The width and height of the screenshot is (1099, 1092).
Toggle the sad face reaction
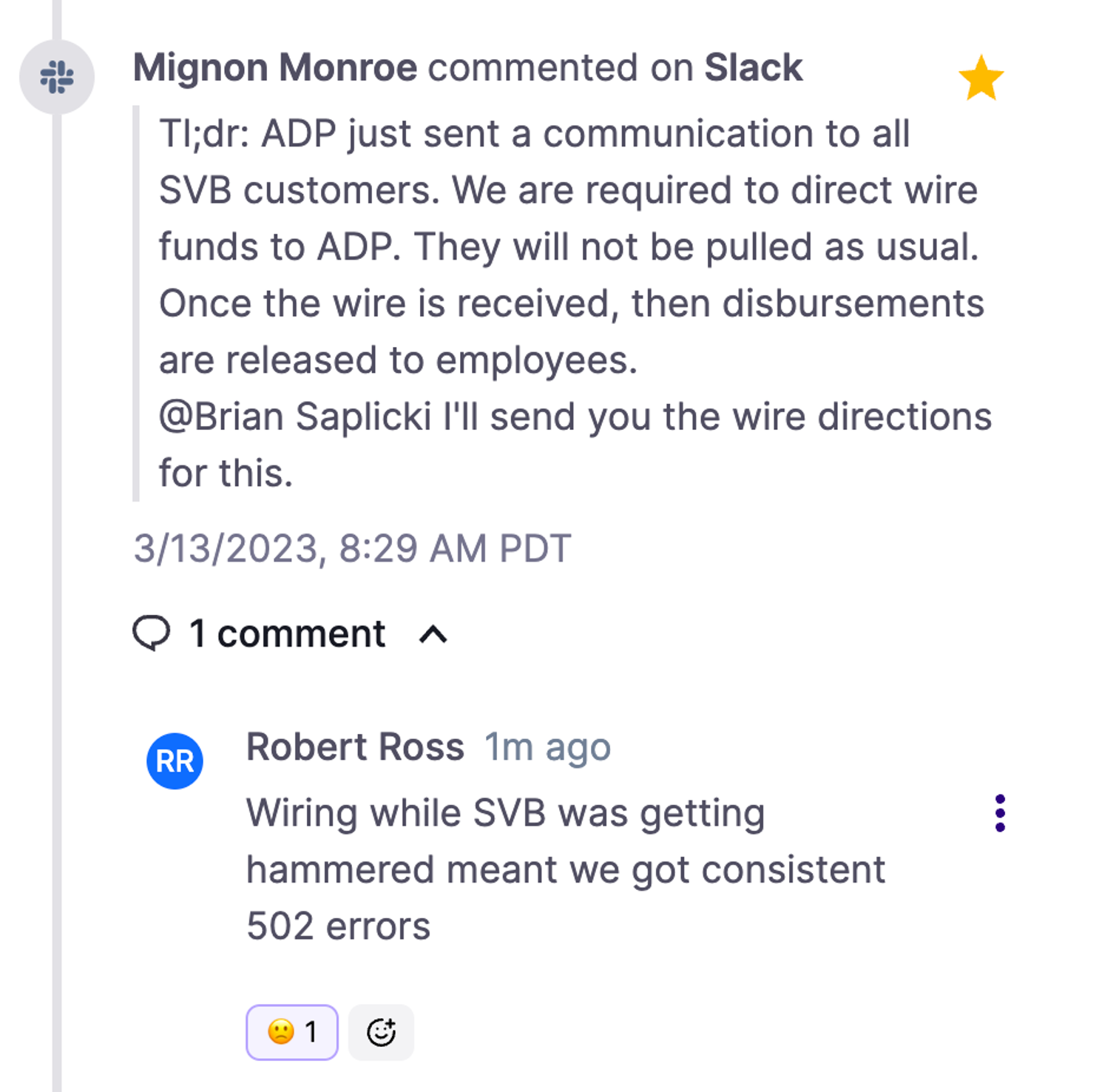[292, 1032]
